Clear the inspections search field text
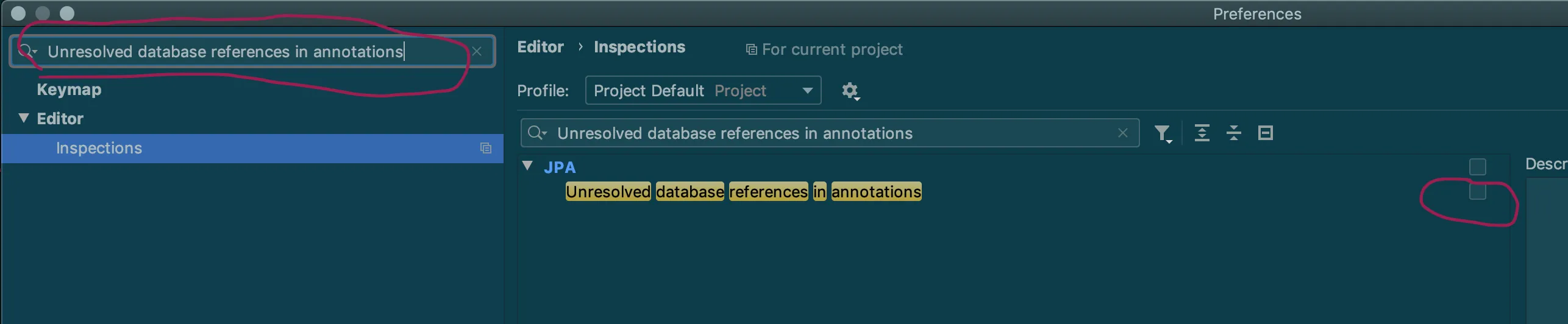This screenshot has height=324, width=1568. click(1122, 133)
